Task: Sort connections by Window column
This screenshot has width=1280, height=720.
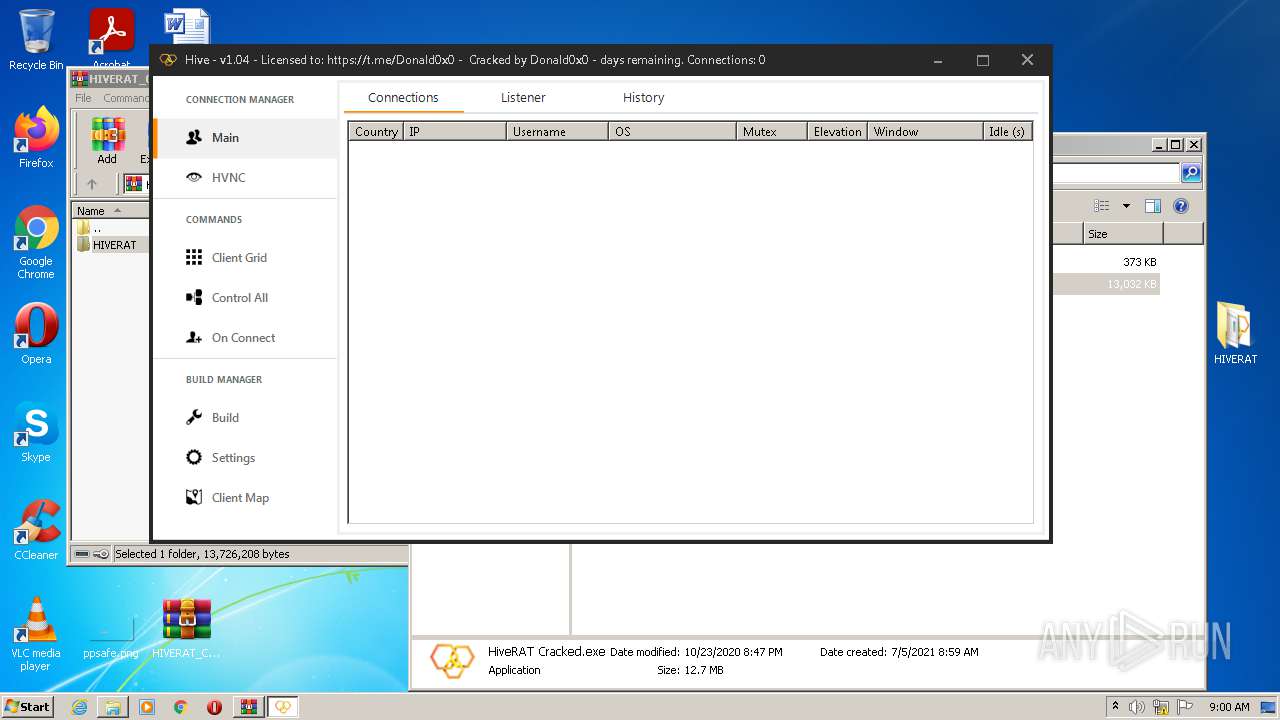Action: tap(925, 132)
